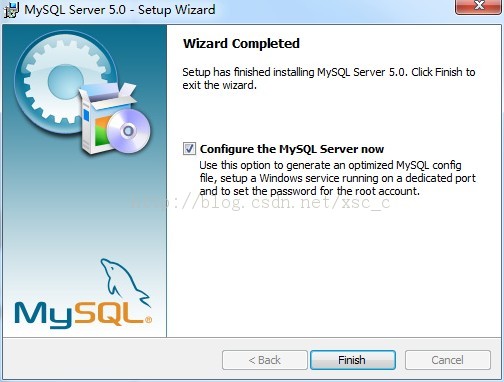The image size is (504, 382).
Task: Click the purple CD disc icon
Action: (128, 131)
